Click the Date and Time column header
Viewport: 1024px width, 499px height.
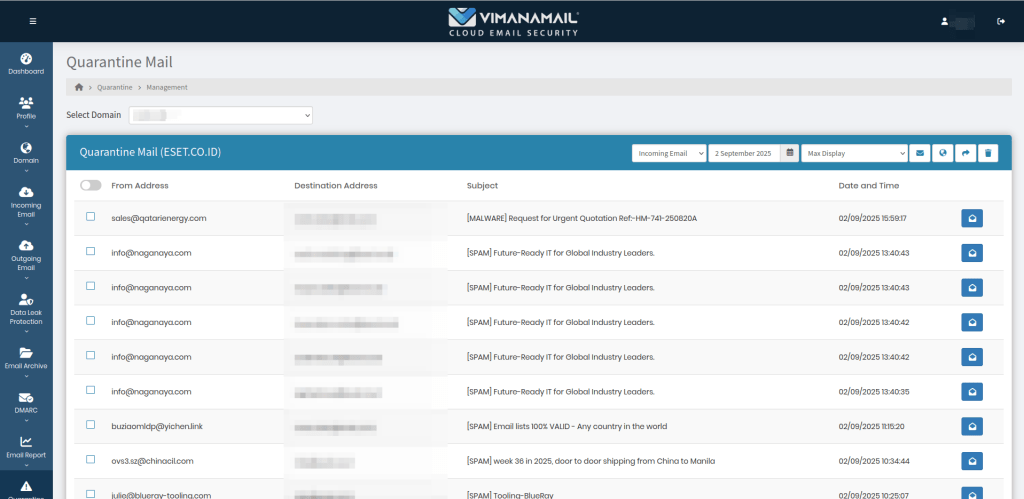tap(869, 185)
